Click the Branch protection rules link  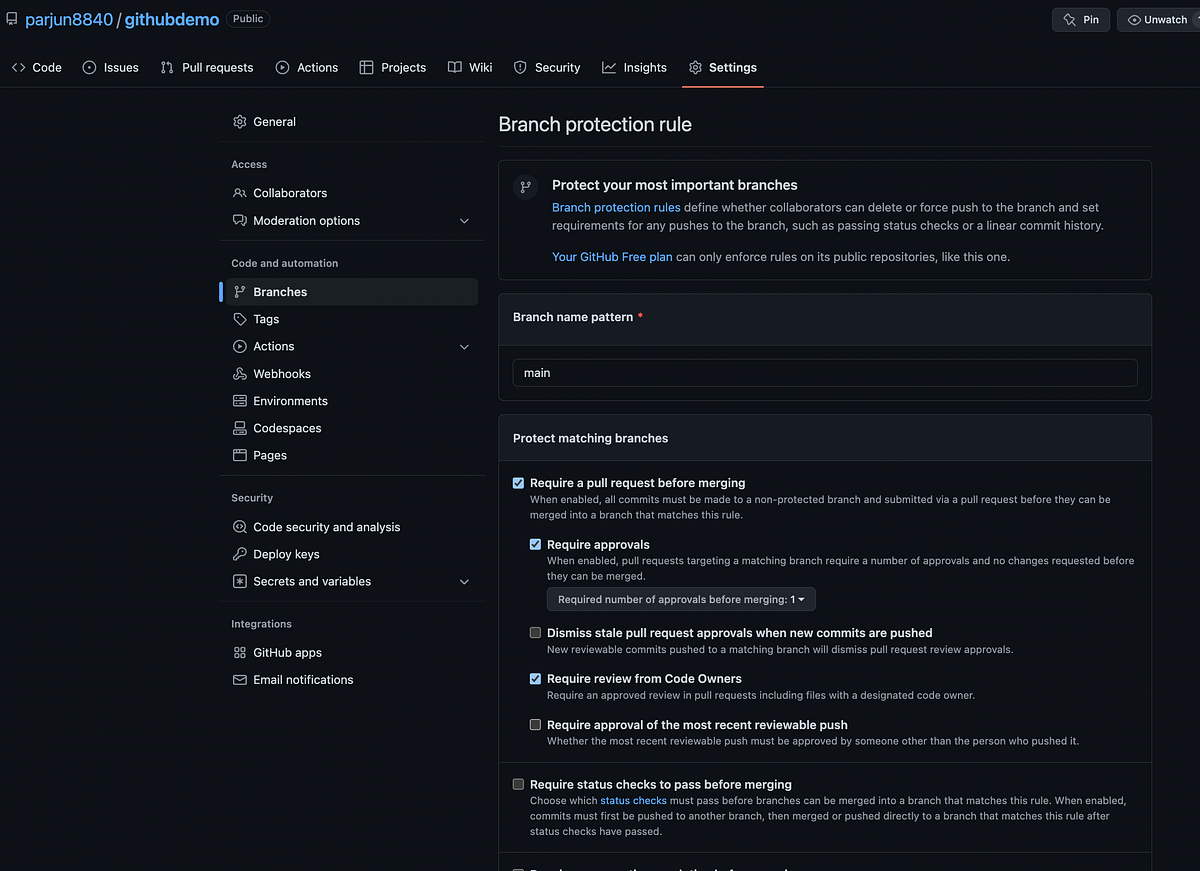[x=615, y=207]
